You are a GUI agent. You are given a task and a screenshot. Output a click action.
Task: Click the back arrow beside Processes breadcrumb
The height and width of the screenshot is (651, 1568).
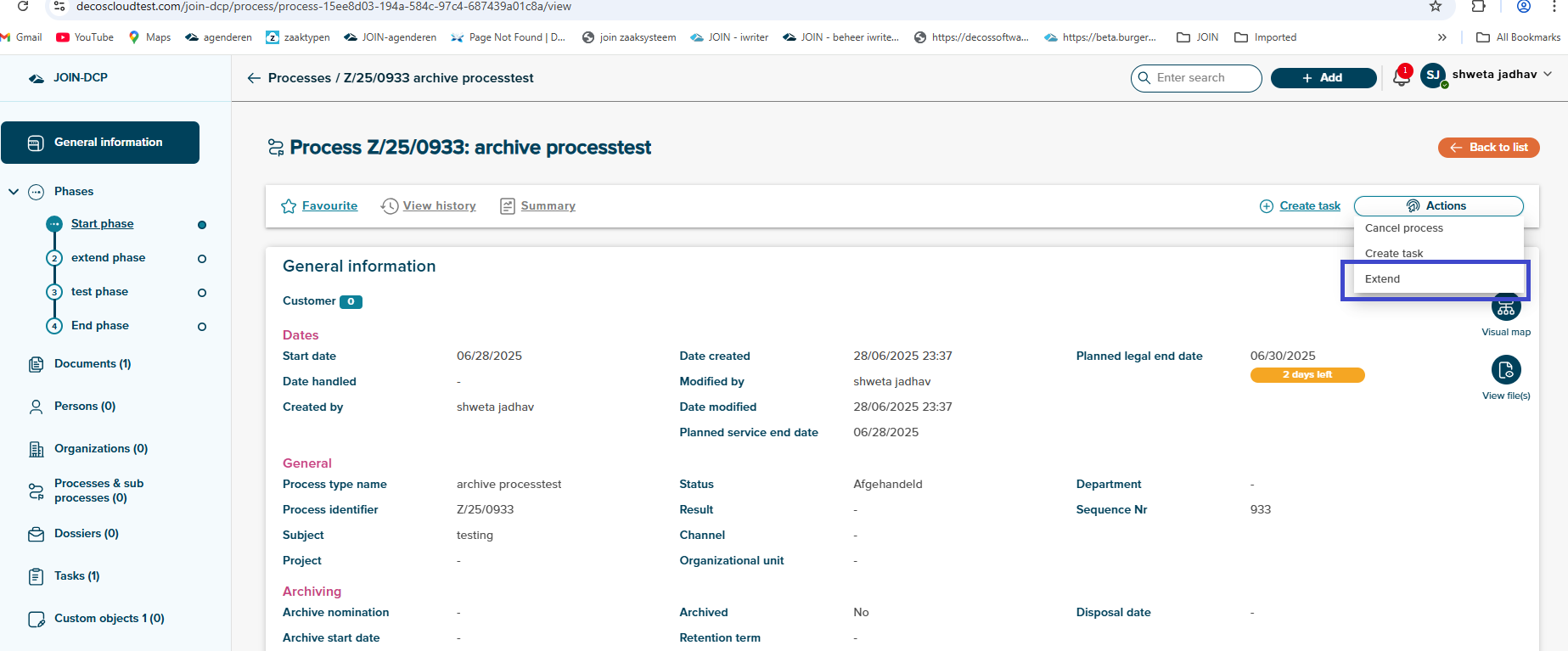click(x=253, y=78)
